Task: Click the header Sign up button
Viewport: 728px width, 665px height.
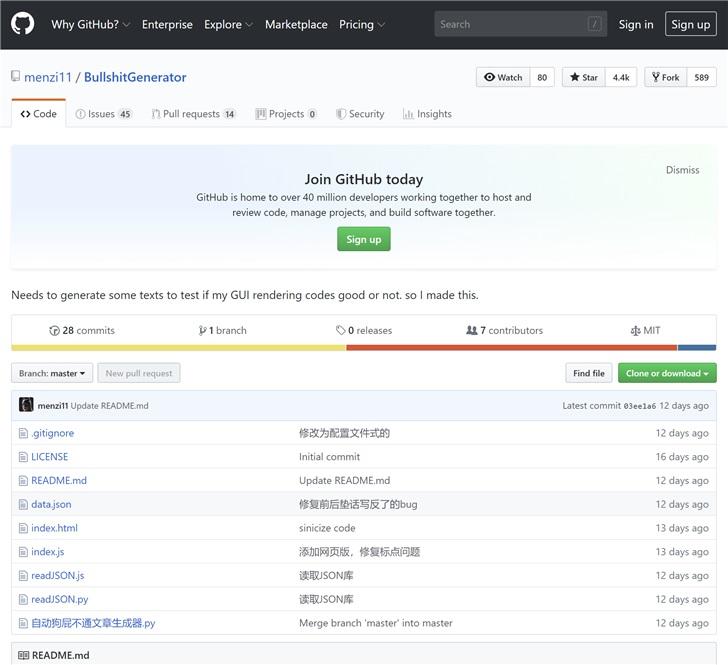Action: [690, 24]
